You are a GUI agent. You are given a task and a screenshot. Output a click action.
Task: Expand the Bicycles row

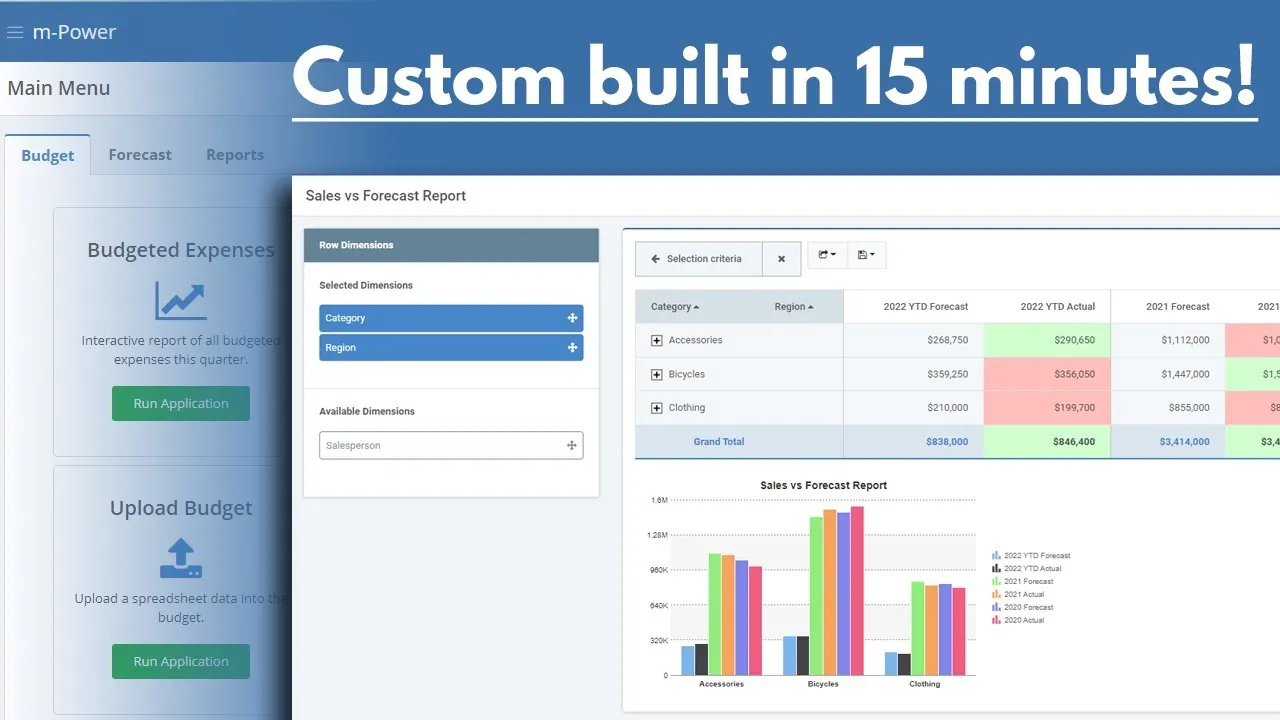click(x=657, y=375)
